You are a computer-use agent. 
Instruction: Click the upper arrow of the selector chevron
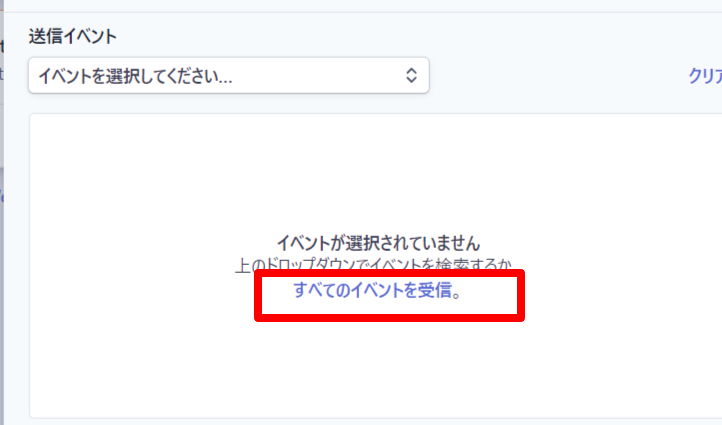411,70
